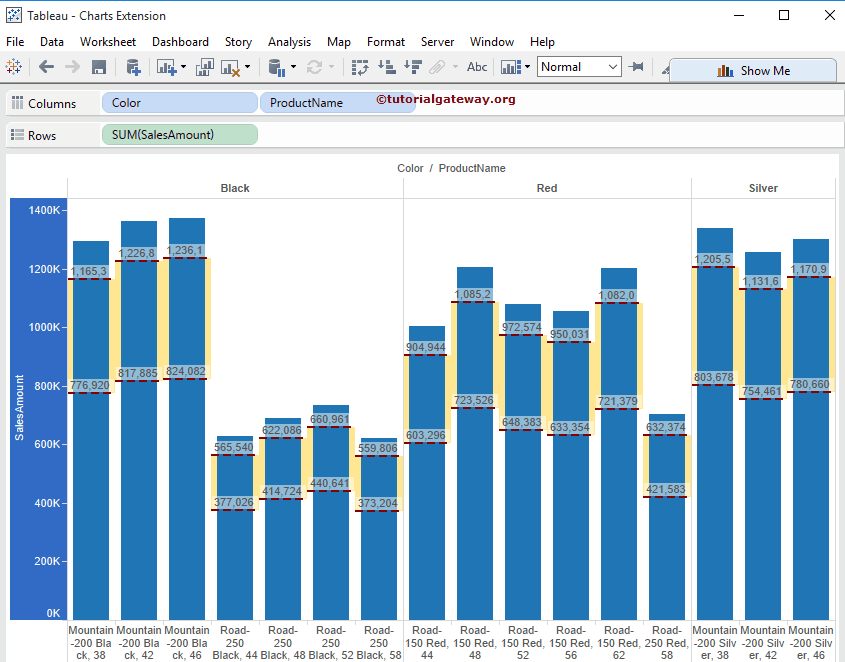Select the Swap Rows and Columns icon
845x662 pixels.
pos(360,67)
